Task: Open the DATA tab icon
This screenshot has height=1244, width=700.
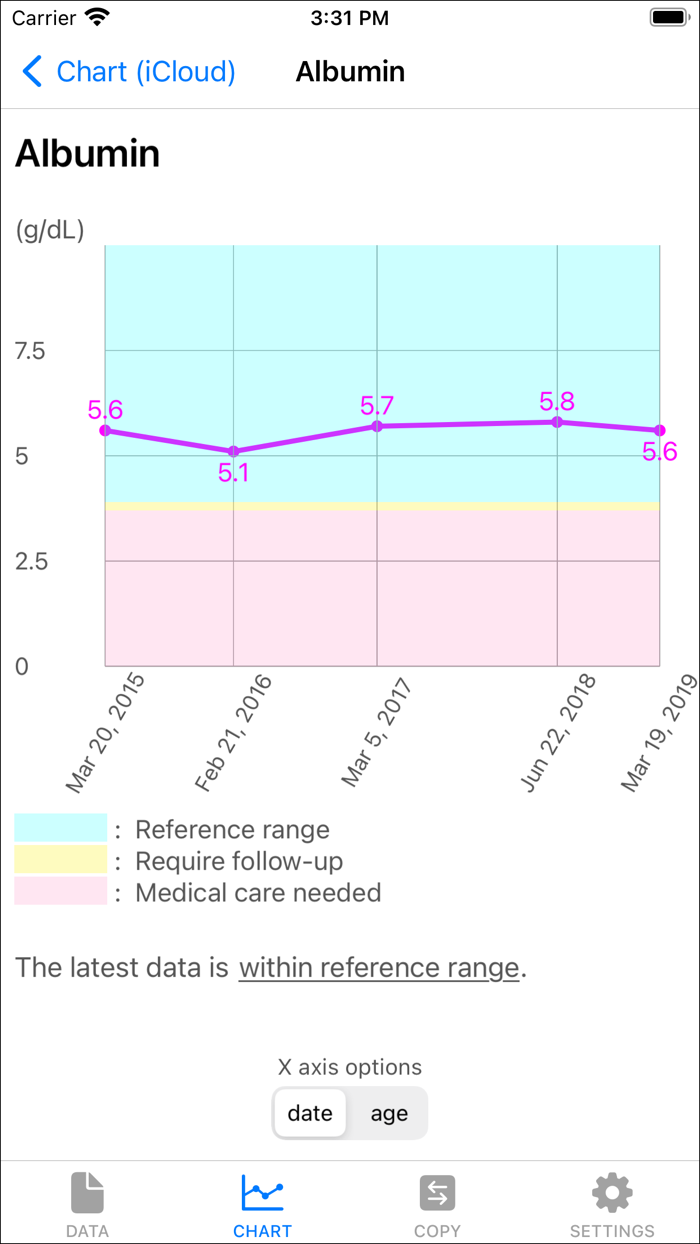Action: (x=87, y=1192)
